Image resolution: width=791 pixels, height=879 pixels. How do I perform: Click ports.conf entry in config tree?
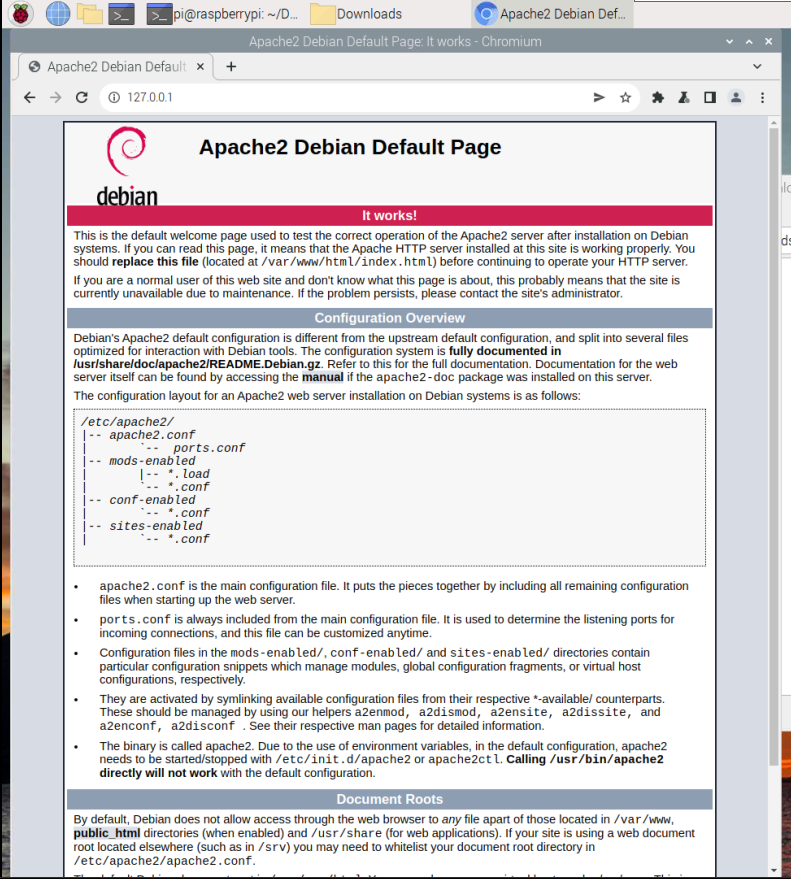pos(209,448)
